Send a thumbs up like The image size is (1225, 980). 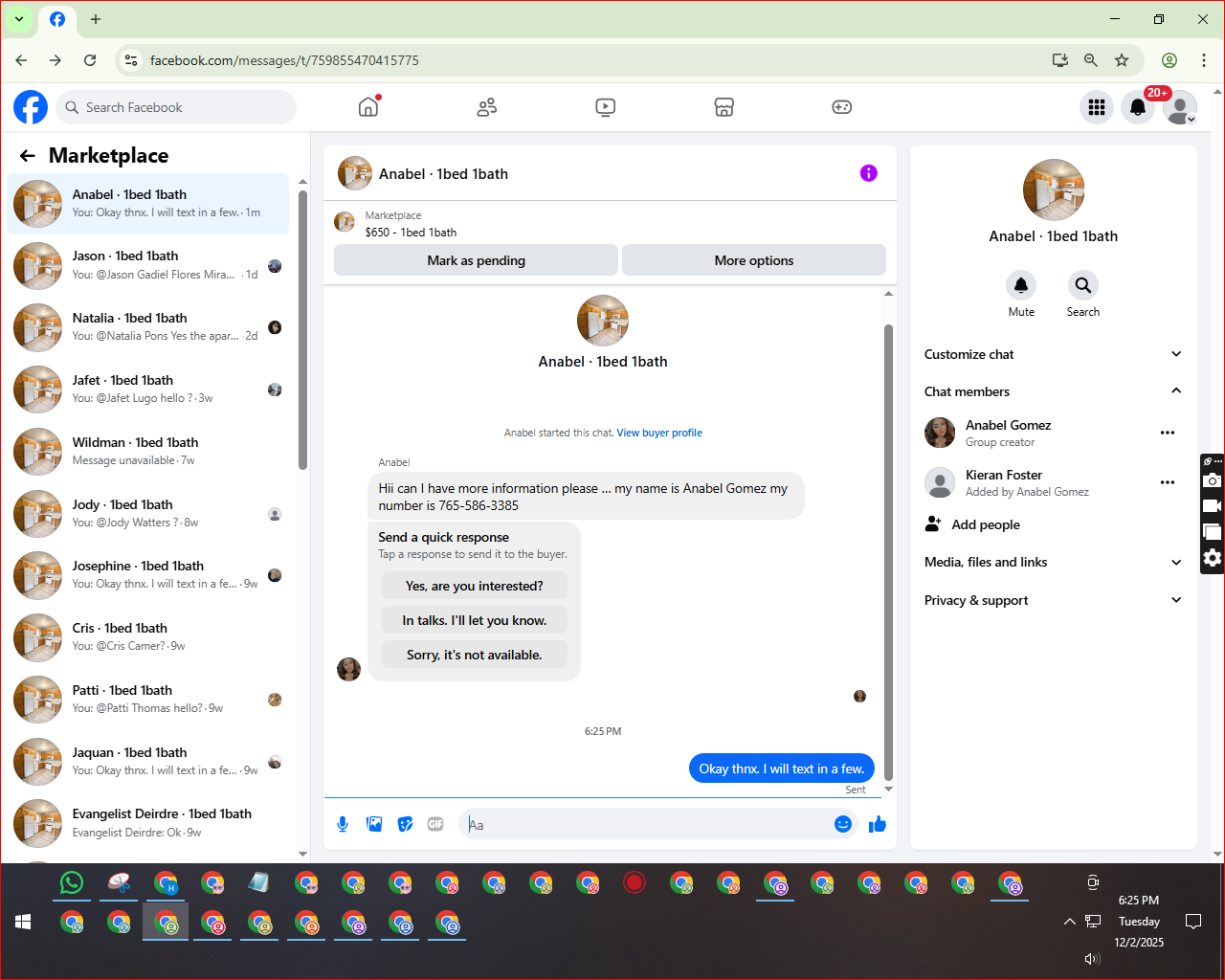tap(877, 824)
